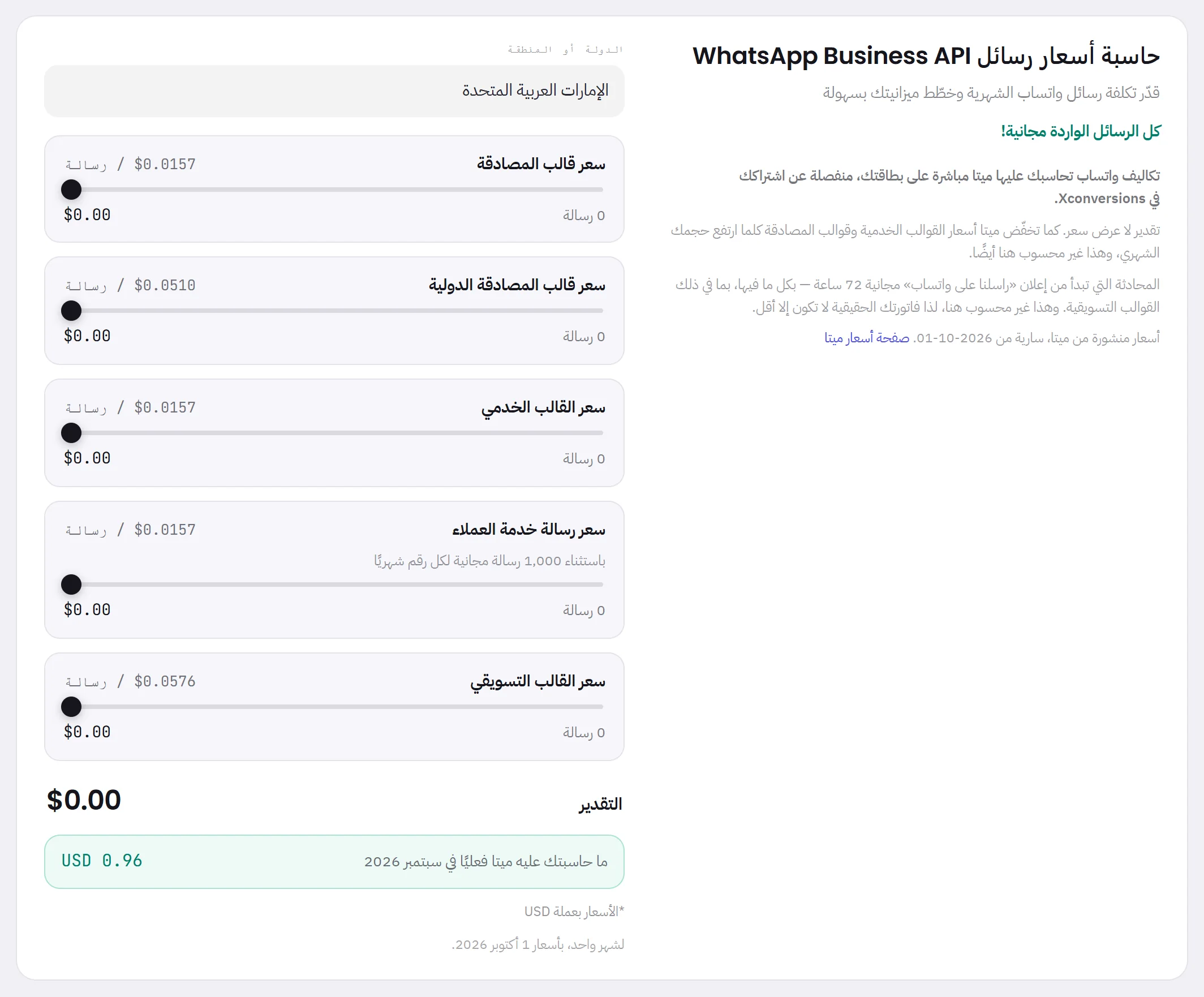Click the لشهر واحد، بأسعار 1 أكتوبر 2026 footnote

click(x=538, y=945)
